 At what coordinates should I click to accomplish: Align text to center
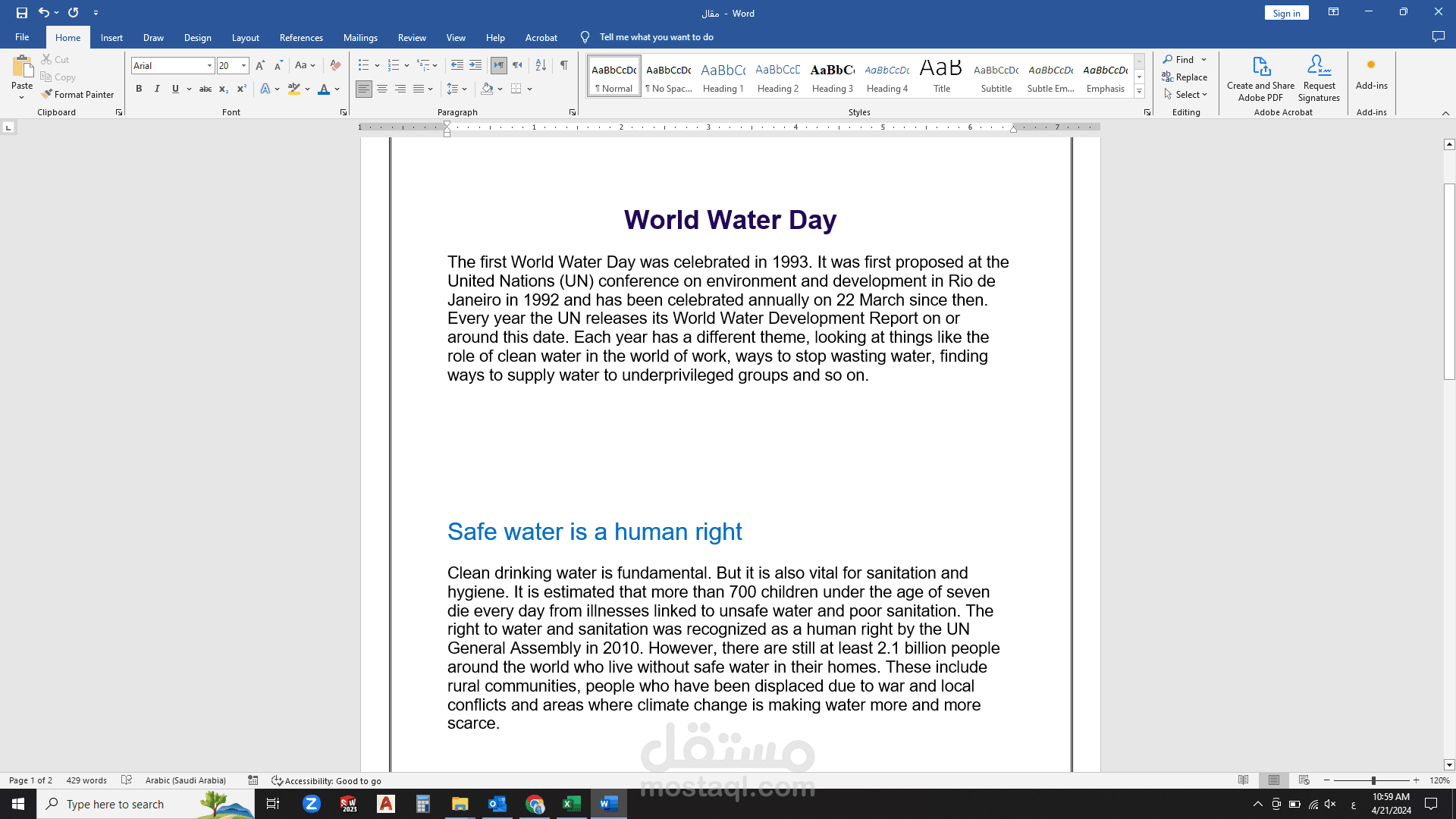[382, 89]
